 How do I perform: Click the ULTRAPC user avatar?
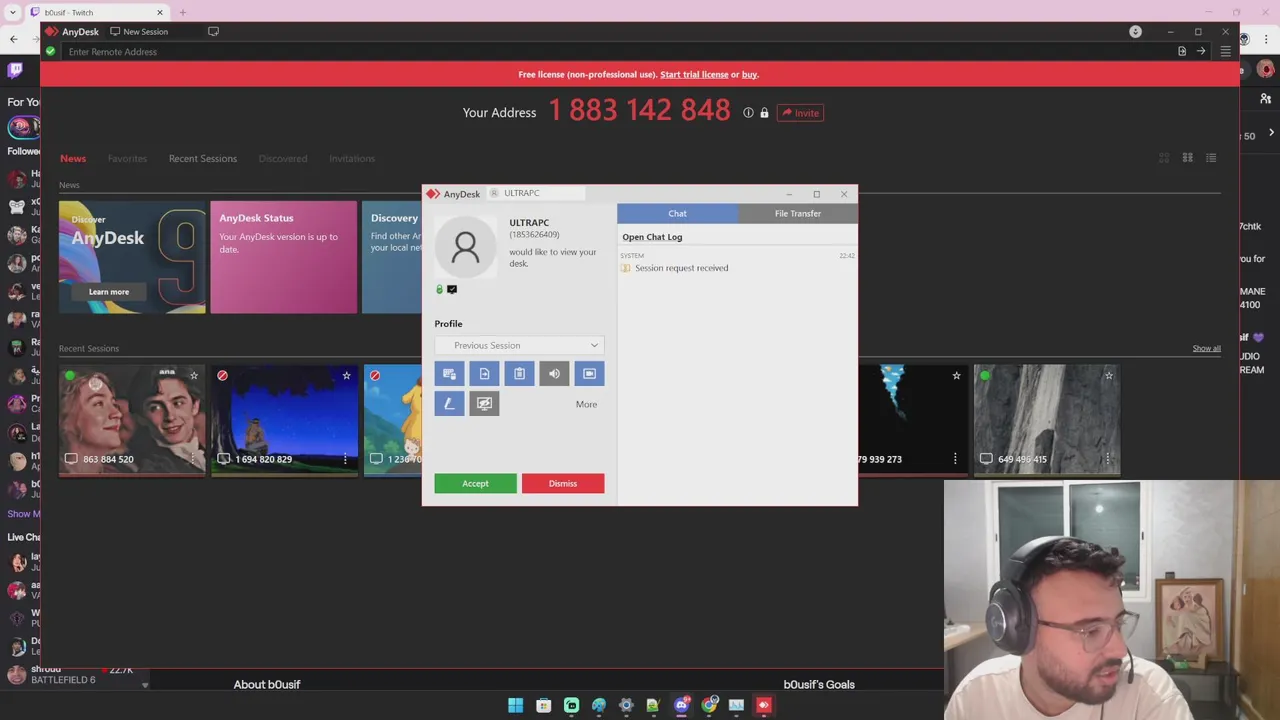point(465,247)
